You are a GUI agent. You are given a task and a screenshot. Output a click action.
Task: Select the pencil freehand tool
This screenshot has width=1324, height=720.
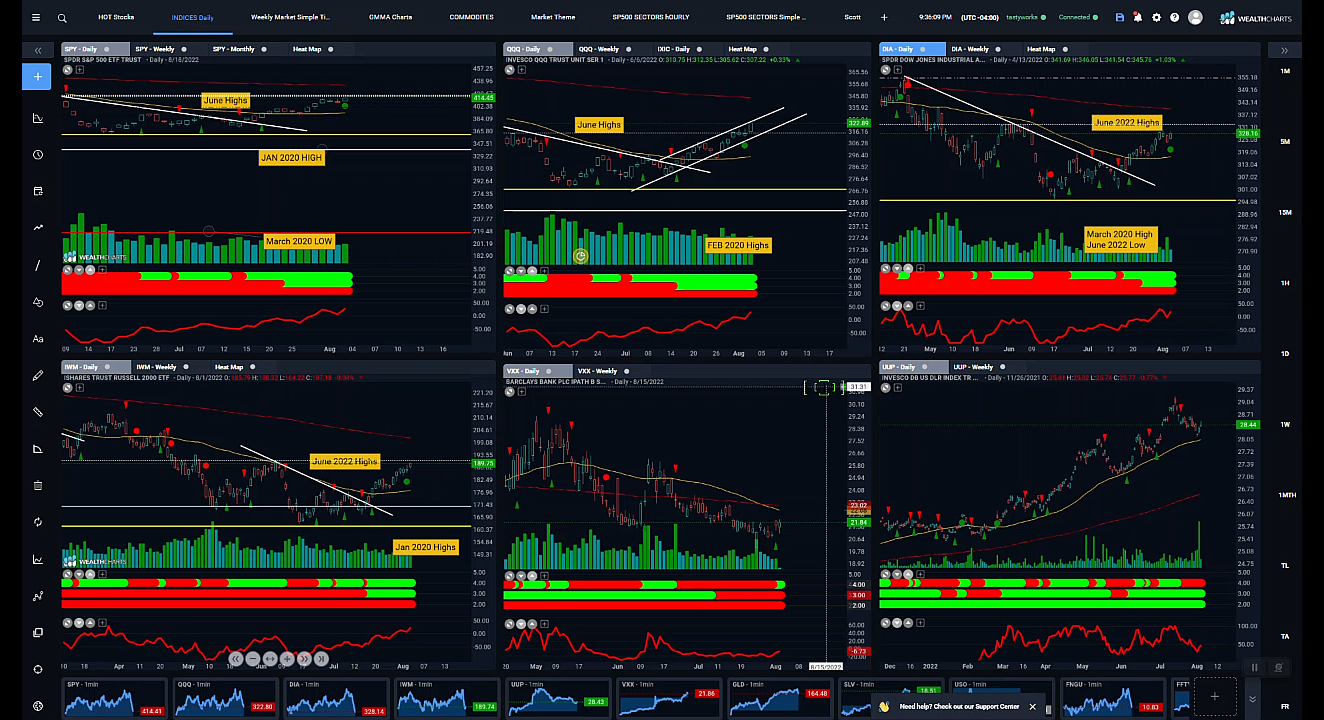pos(38,375)
